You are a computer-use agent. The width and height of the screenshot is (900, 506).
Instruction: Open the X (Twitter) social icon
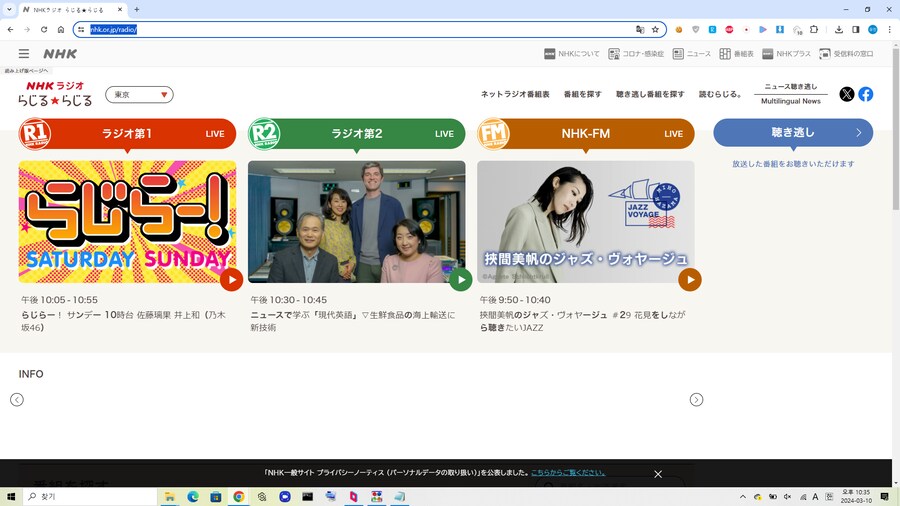point(847,94)
